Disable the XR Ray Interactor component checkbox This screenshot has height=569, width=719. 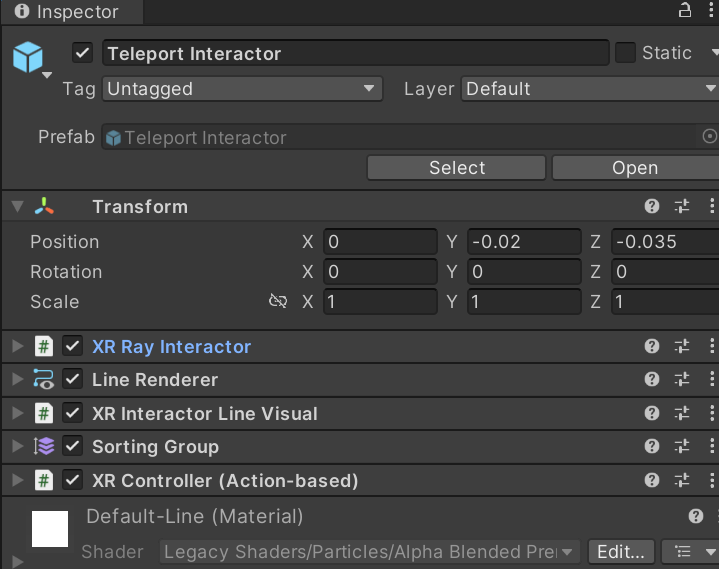click(72, 346)
